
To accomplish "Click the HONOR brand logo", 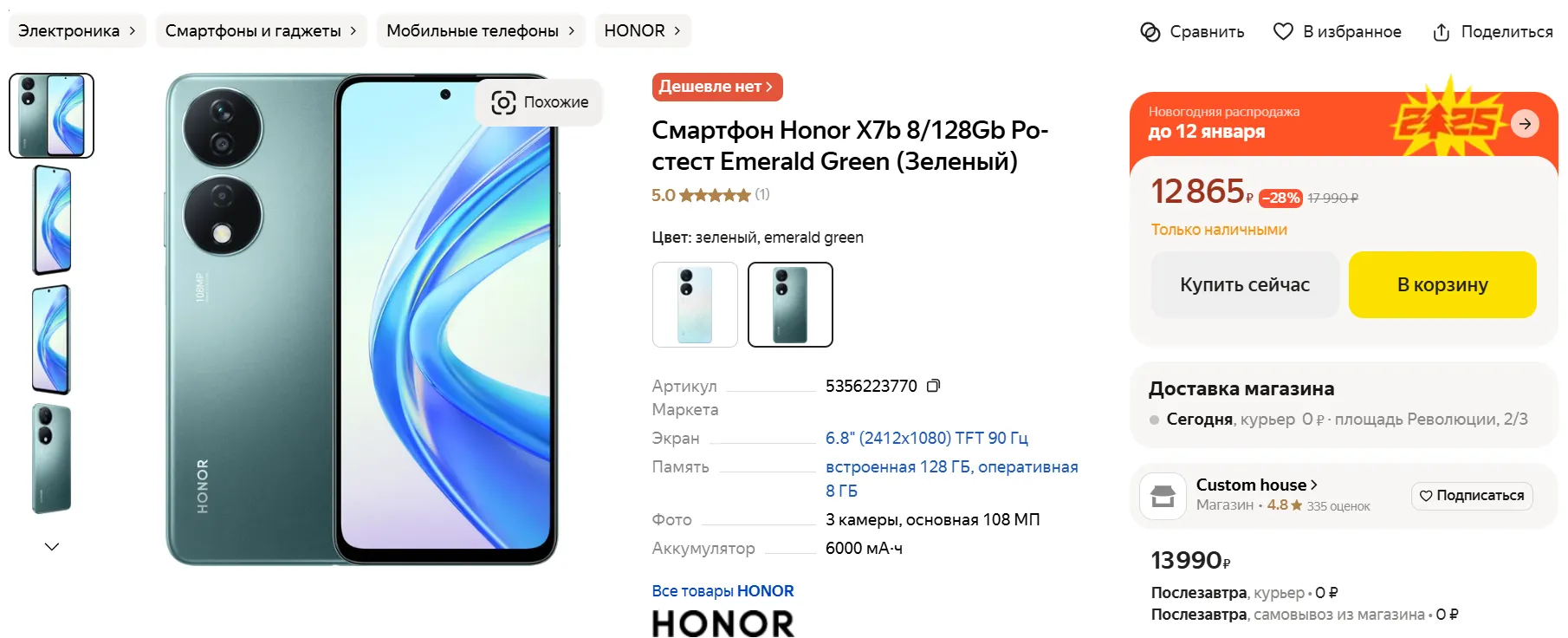I will [722, 623].
